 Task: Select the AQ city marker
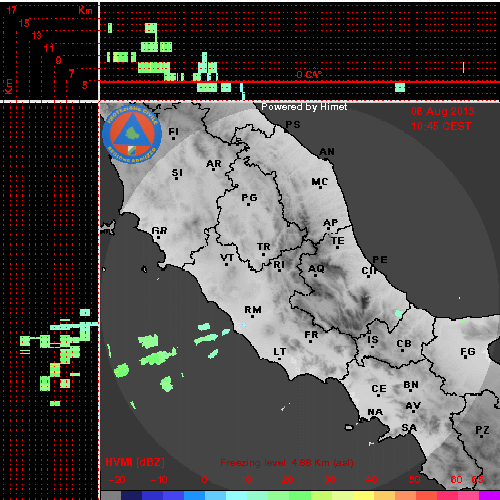(316, 275)
